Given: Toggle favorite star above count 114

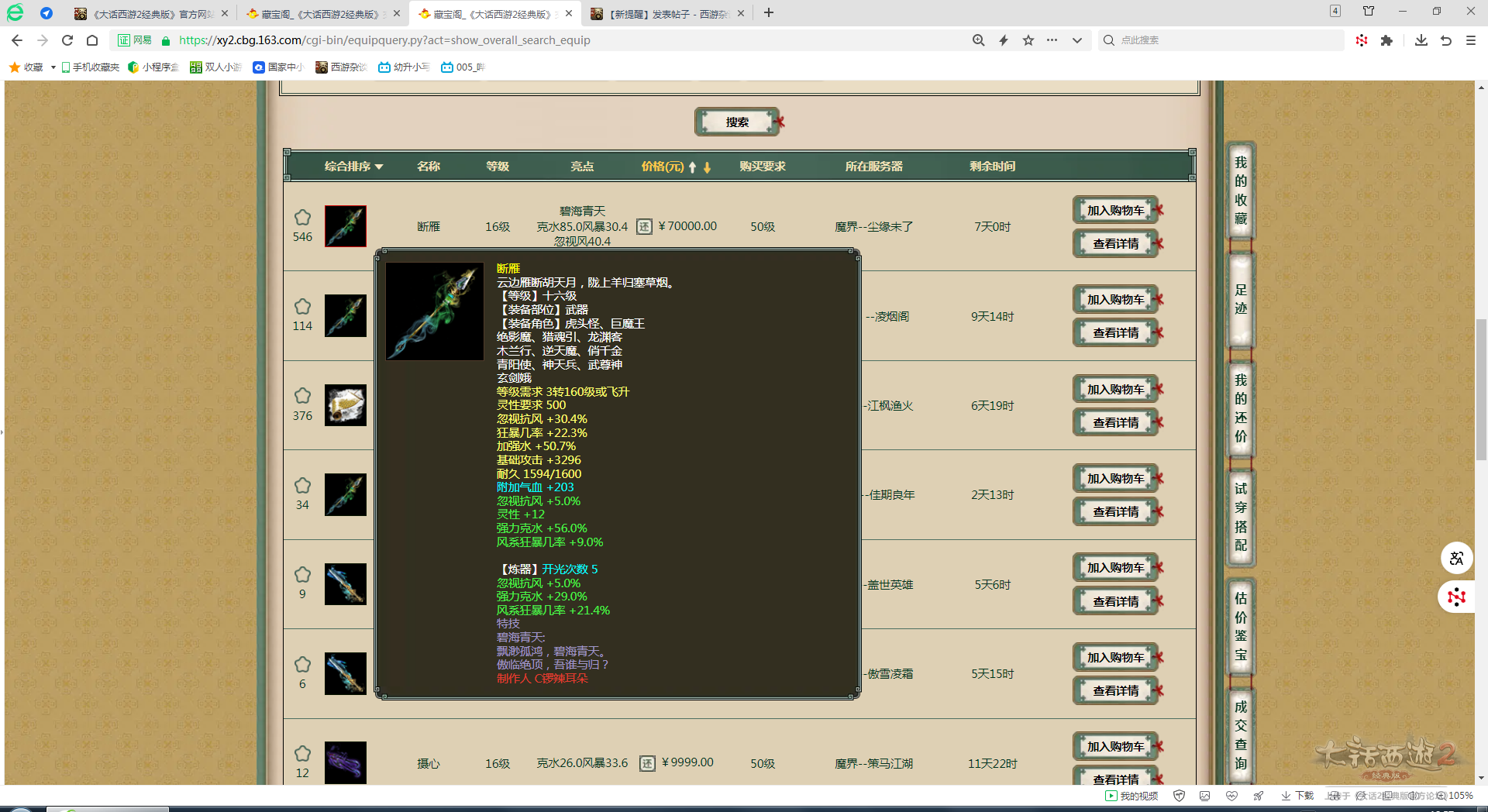Looking at the screenshot, I should click(302, 307).
